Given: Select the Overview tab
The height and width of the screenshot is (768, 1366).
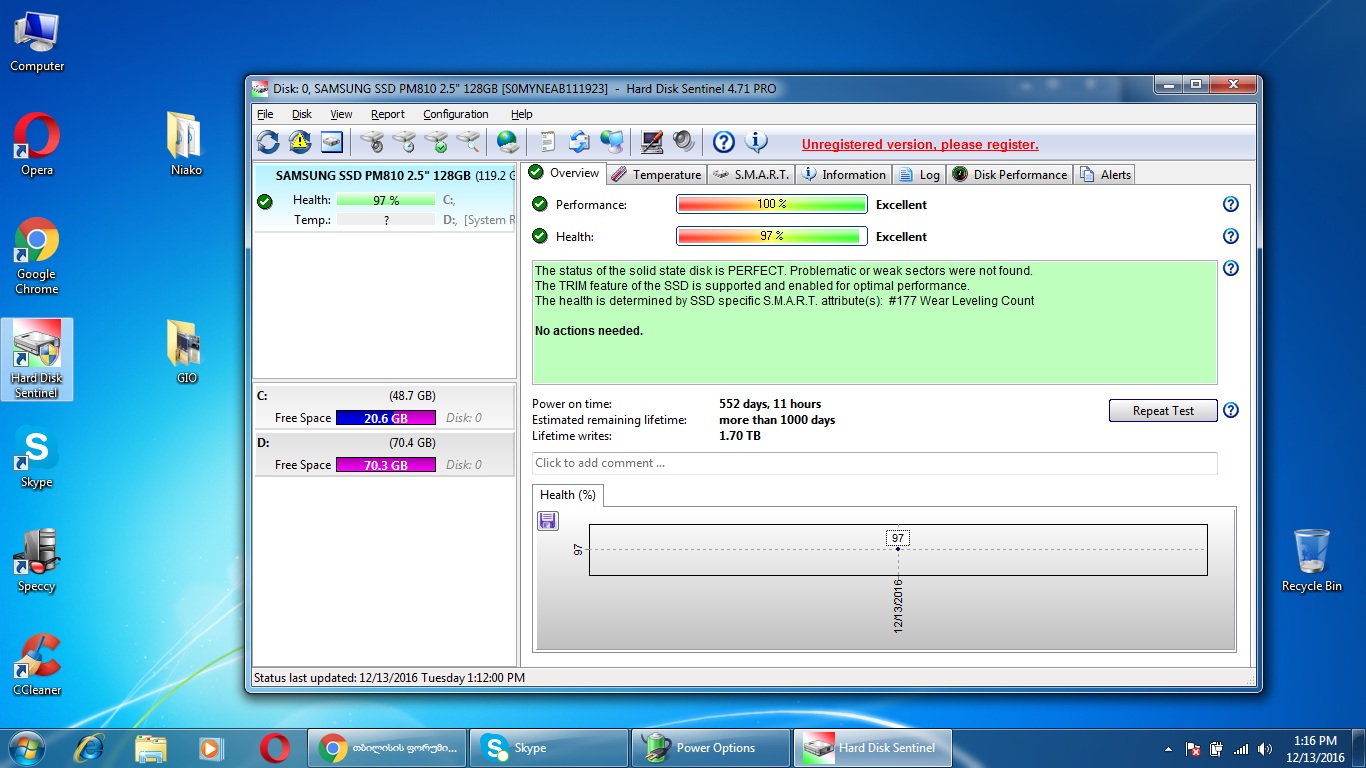Looking at the screenshot, I should pyautogui.click(x=564, y=173).
